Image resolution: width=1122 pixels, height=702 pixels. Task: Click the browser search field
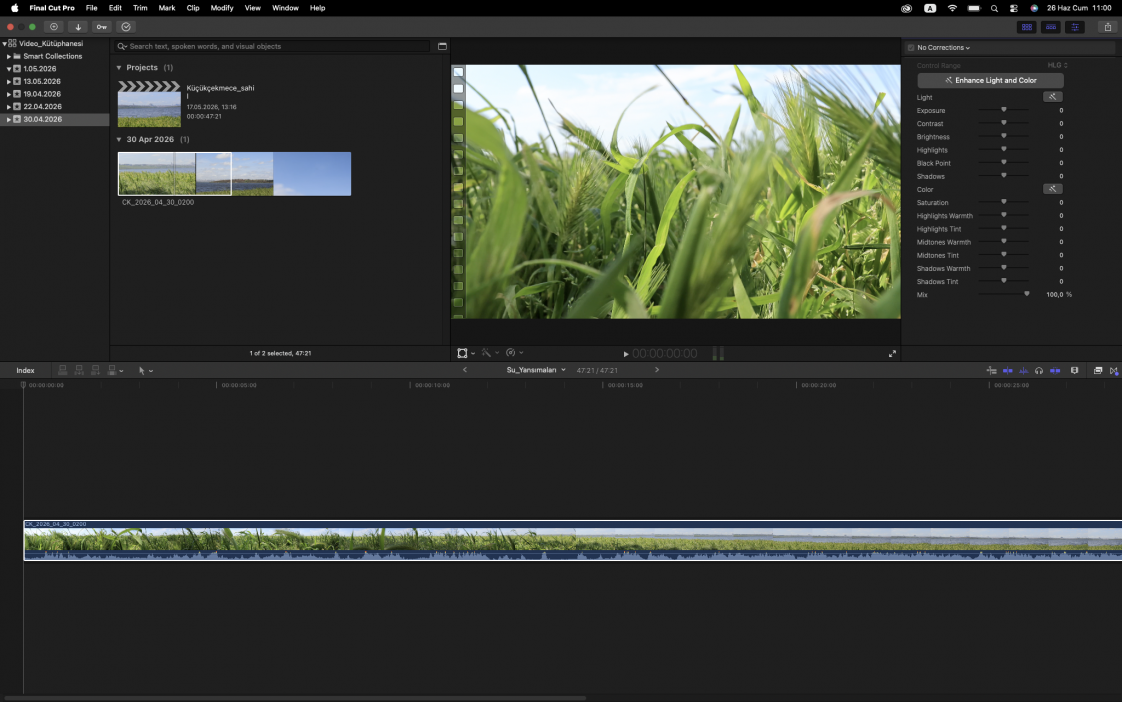[272, 46]
